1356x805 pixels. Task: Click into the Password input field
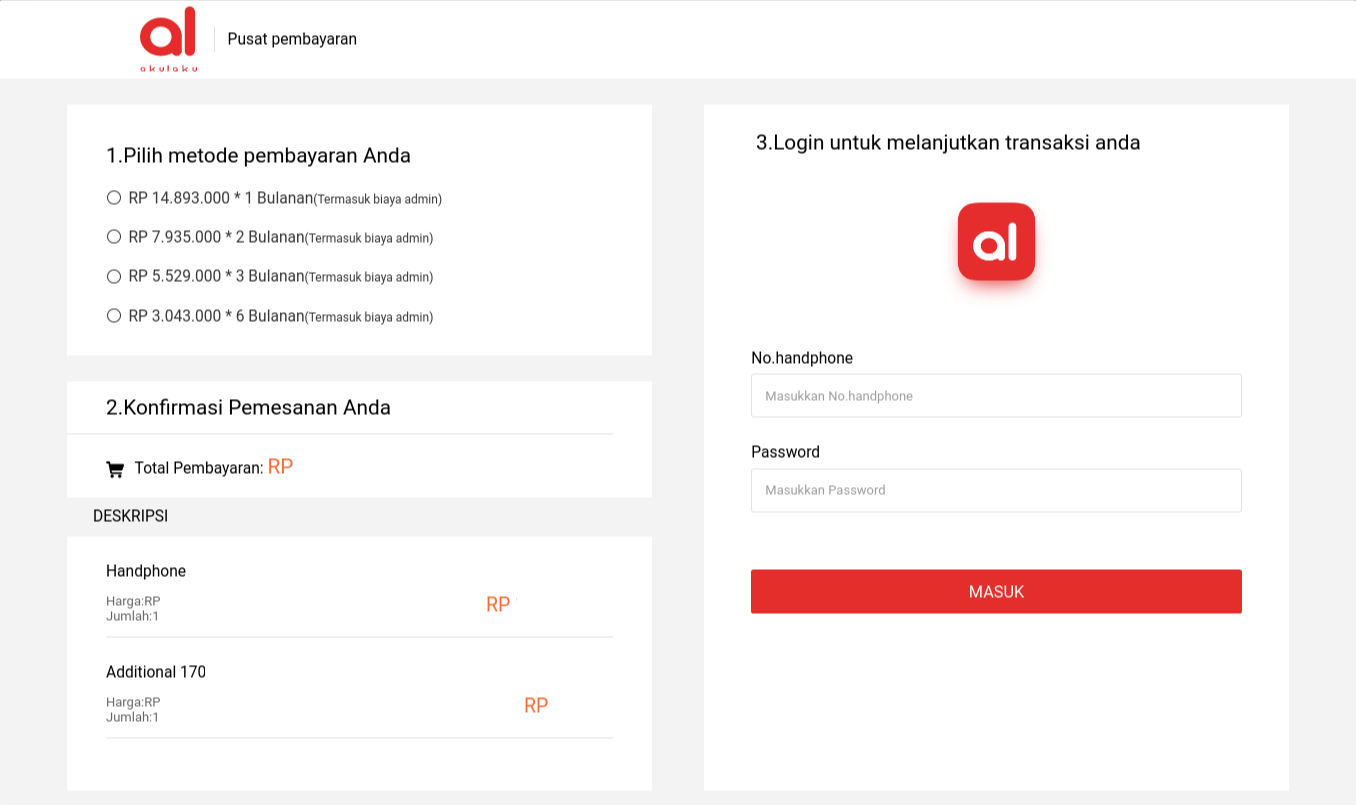pyautogui.click(x=996, y=490)
